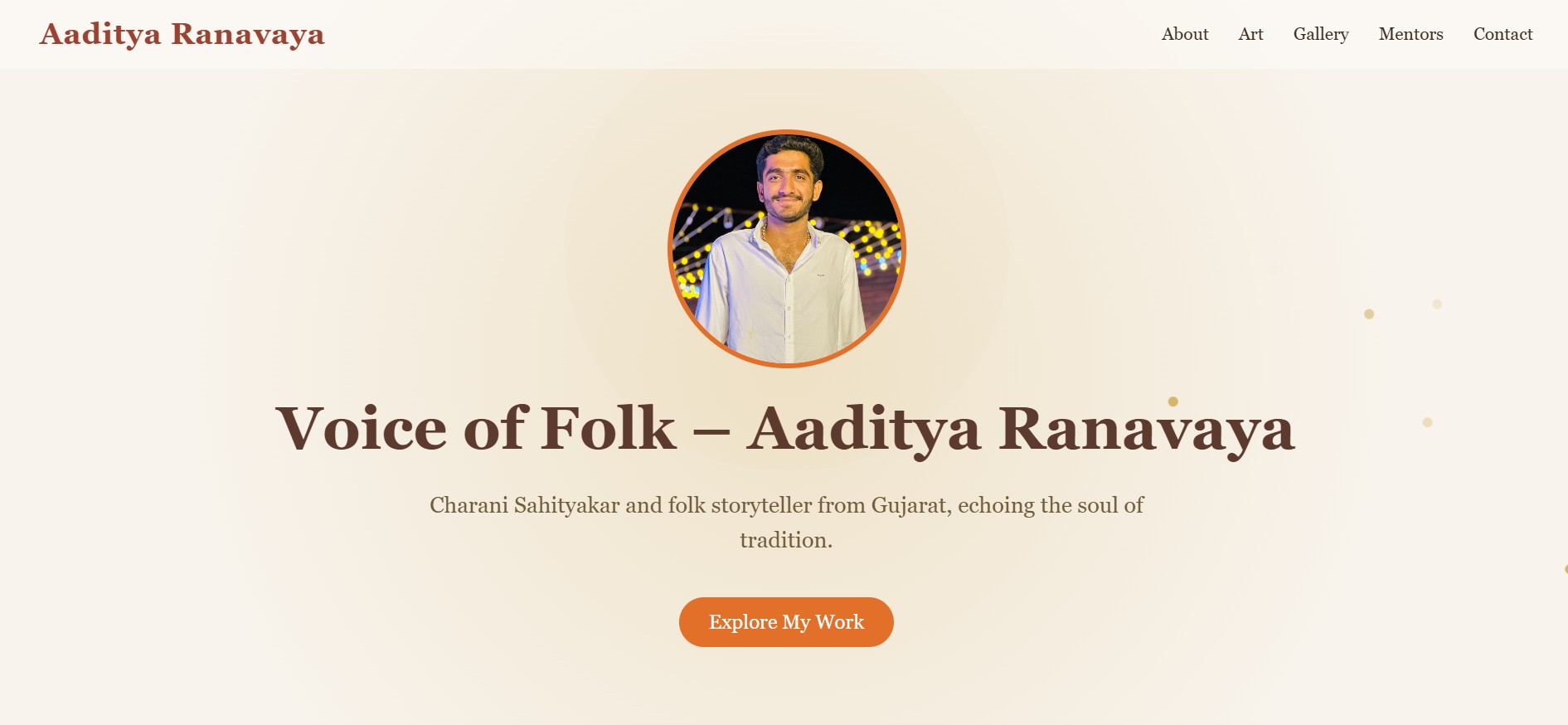Click the gold dot above the heading's Ranavaya

coord(1173,401)
